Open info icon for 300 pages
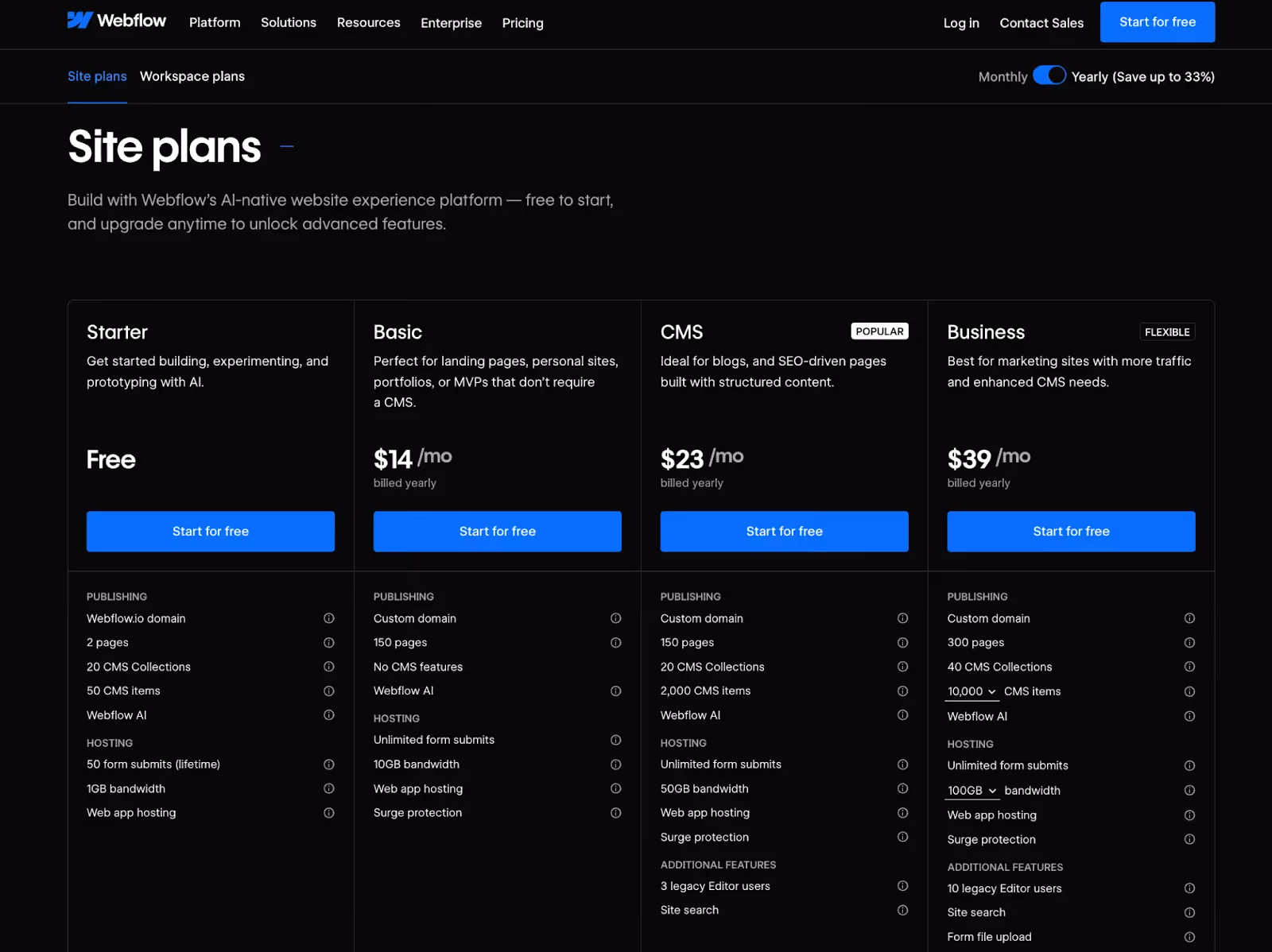The image size is (1272, 952). pyautogui.click(x=1190, y=642)
